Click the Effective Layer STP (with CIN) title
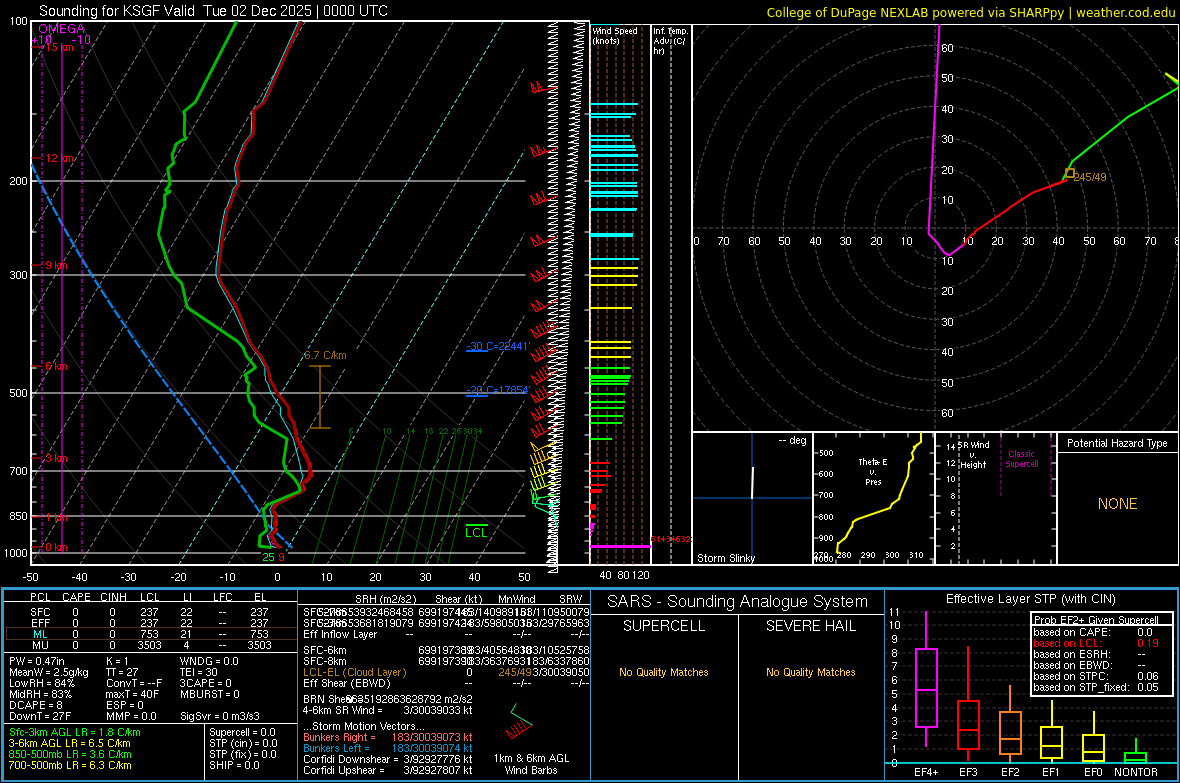This screenshot has height=783, width=1180. tap(1030, 599)
